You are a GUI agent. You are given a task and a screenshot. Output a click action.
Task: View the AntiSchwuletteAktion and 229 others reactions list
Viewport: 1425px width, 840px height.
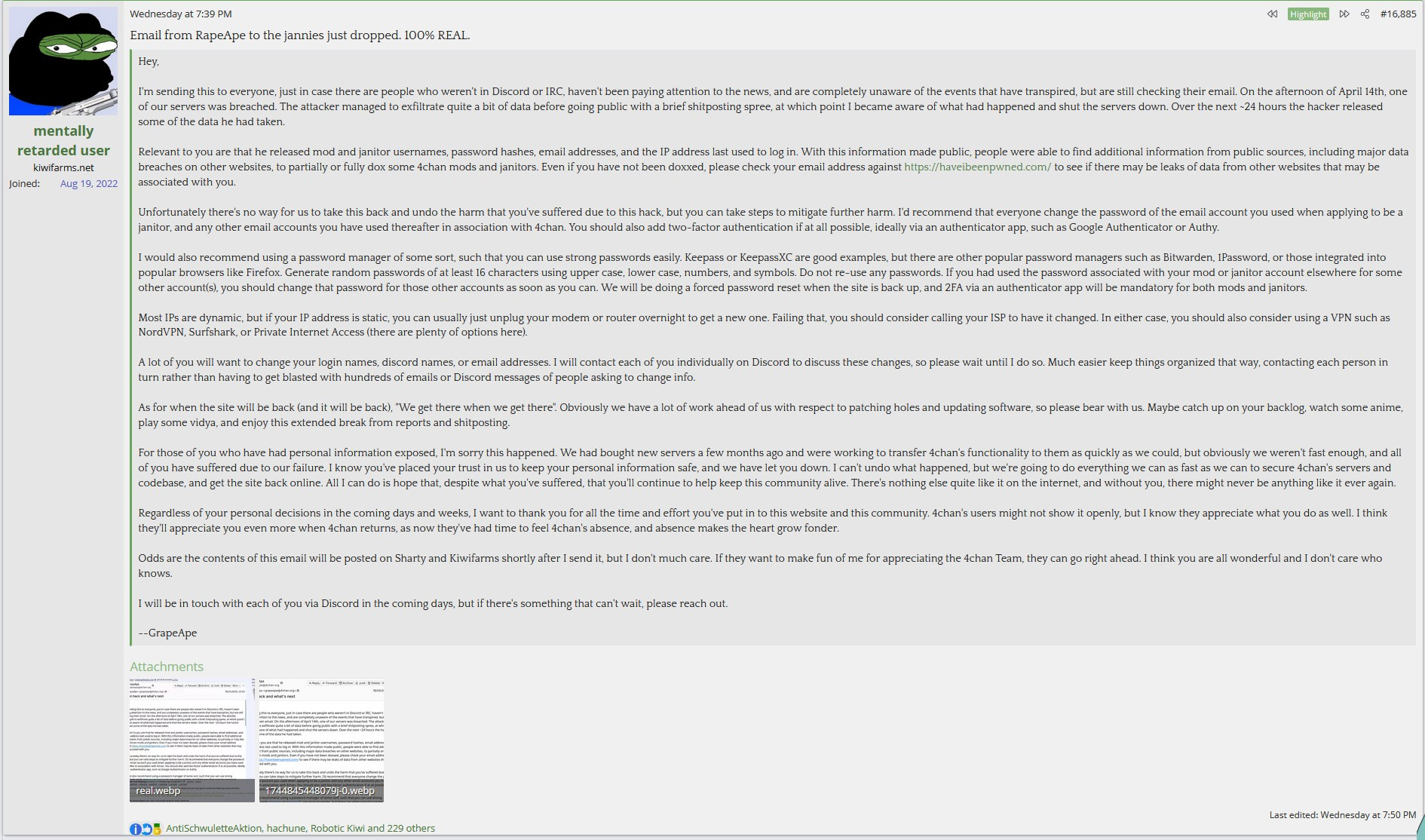[300, 828]
